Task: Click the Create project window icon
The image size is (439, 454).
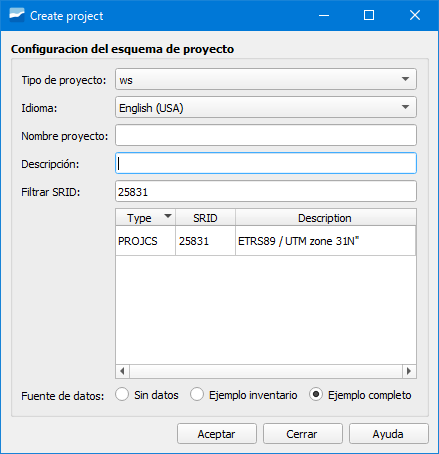Action: 17,15
